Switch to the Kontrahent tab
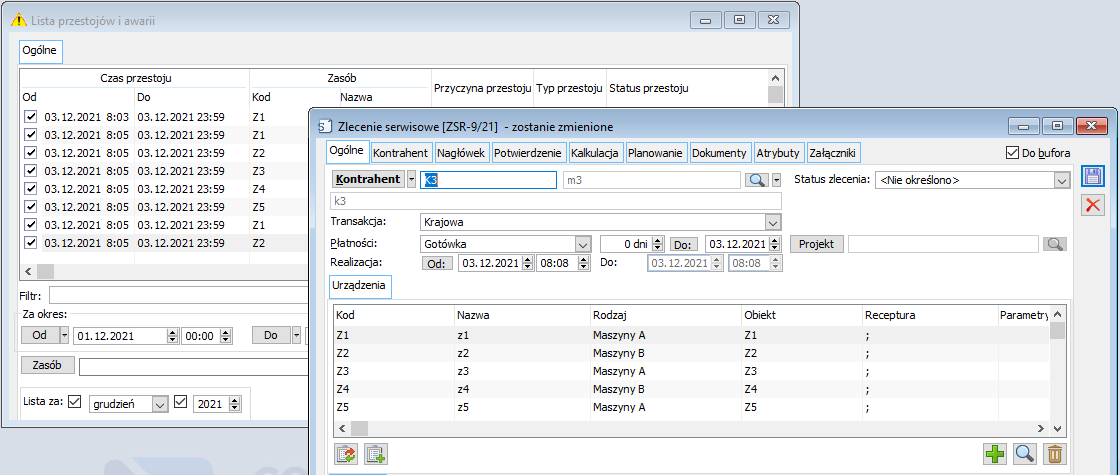The height and width of the screenshot is (475, 1120). [401, 153]
